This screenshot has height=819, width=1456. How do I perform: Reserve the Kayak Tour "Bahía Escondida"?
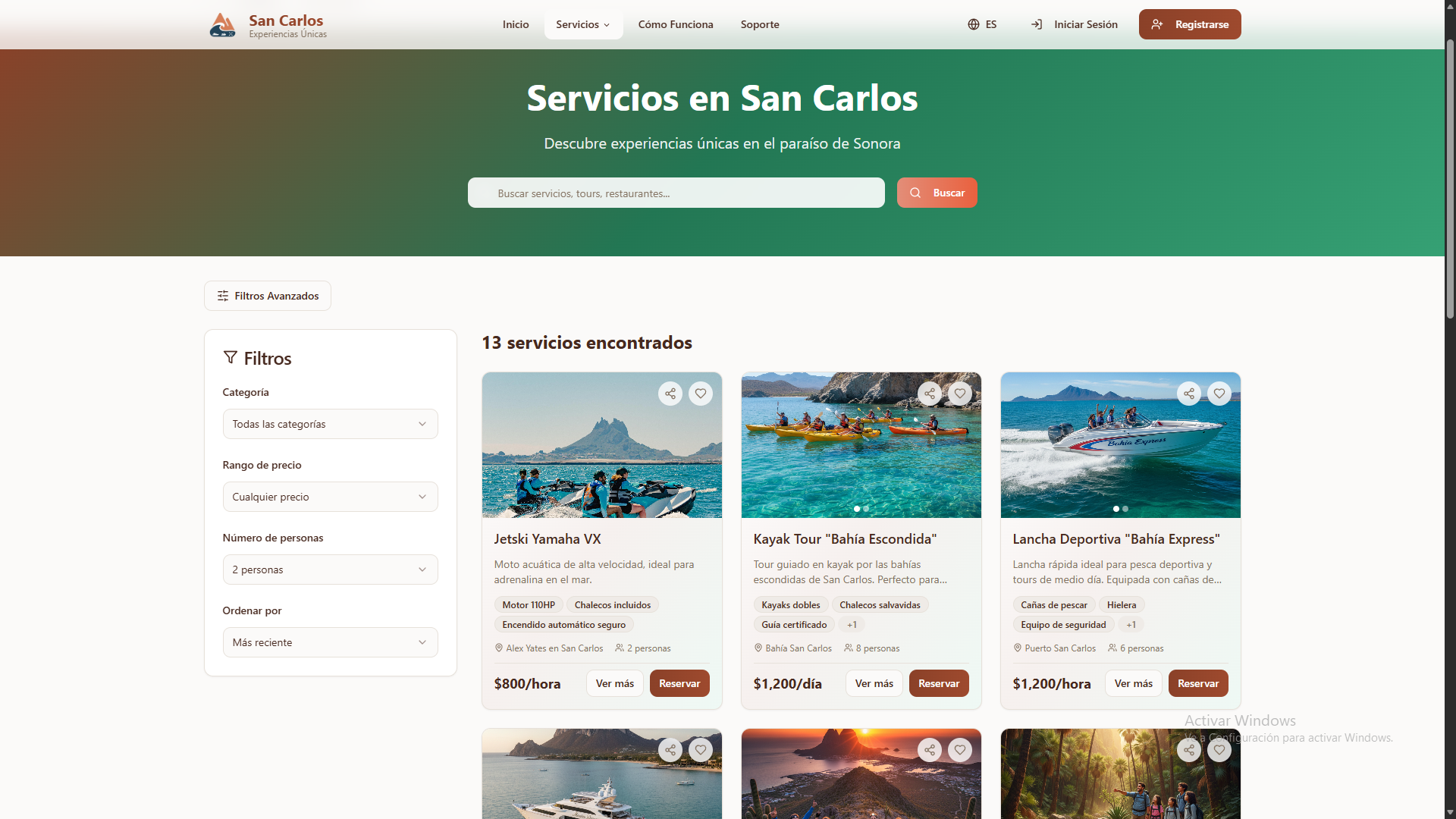(938, 682)
